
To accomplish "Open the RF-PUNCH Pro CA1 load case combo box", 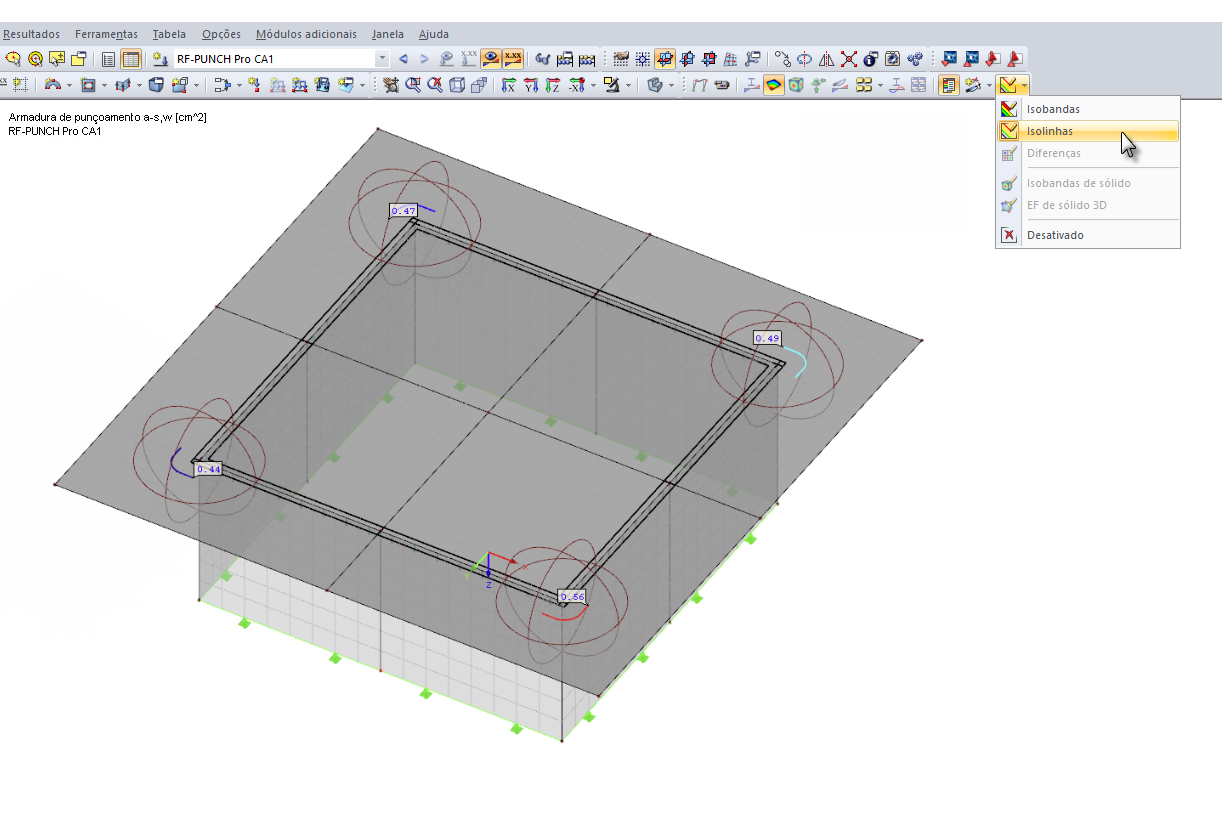I will (x=282, y=59).
